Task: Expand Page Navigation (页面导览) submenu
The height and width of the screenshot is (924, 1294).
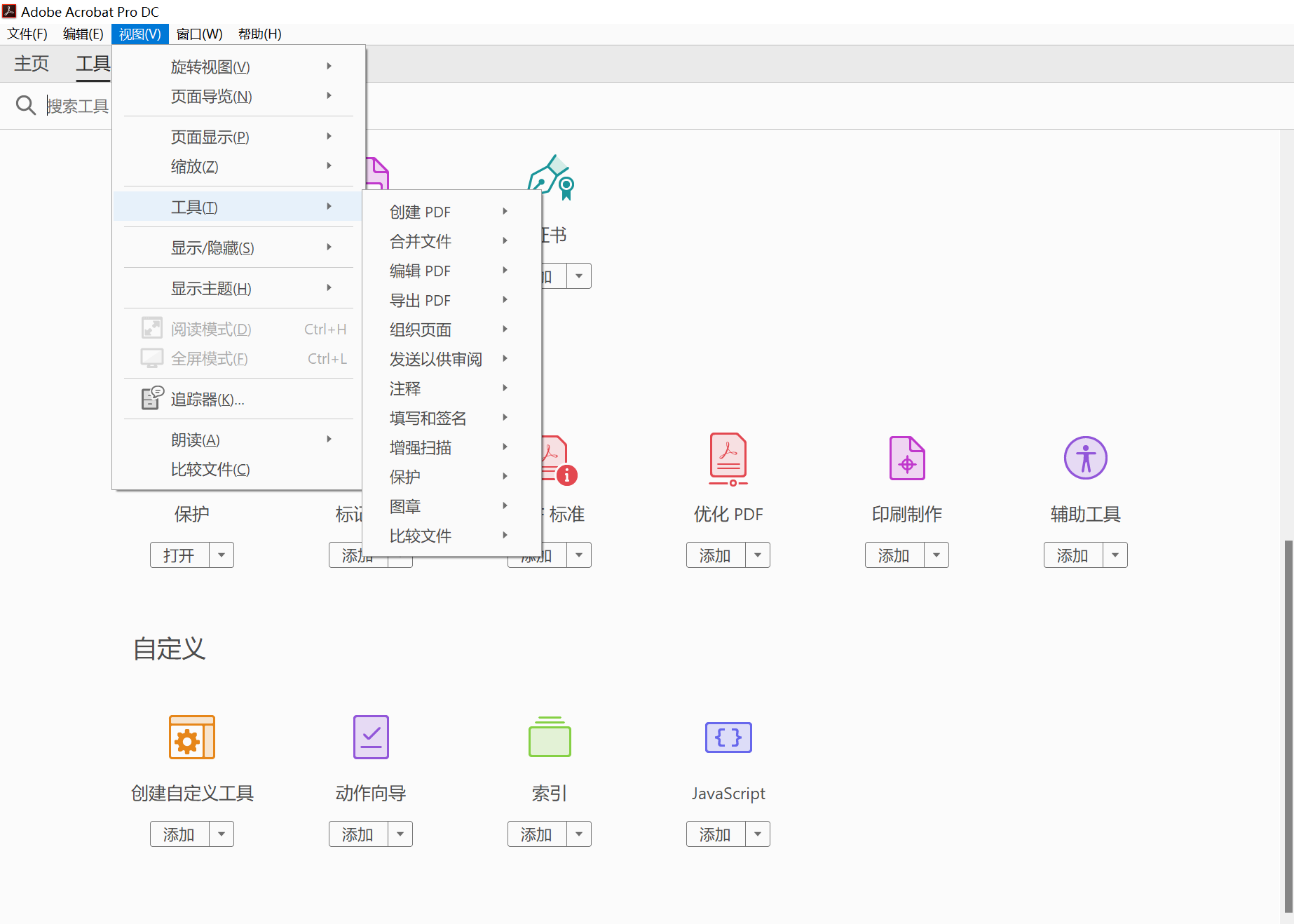Action: (238, 96)
